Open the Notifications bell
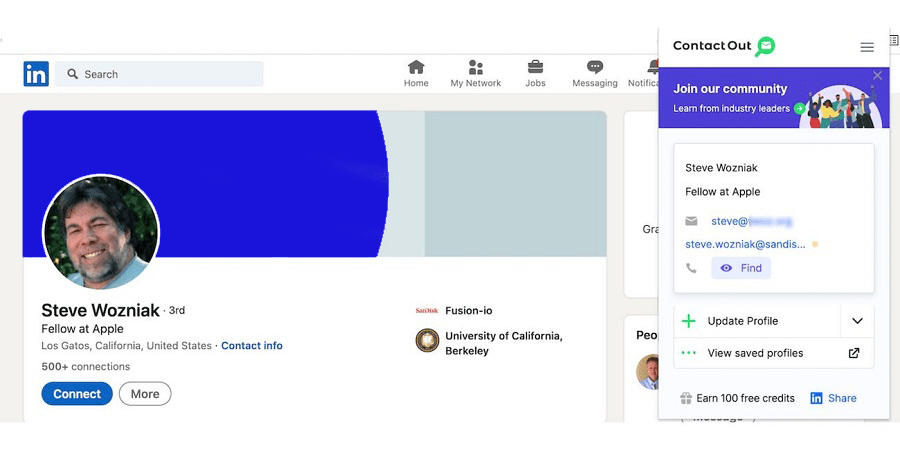 pos(651,67)
